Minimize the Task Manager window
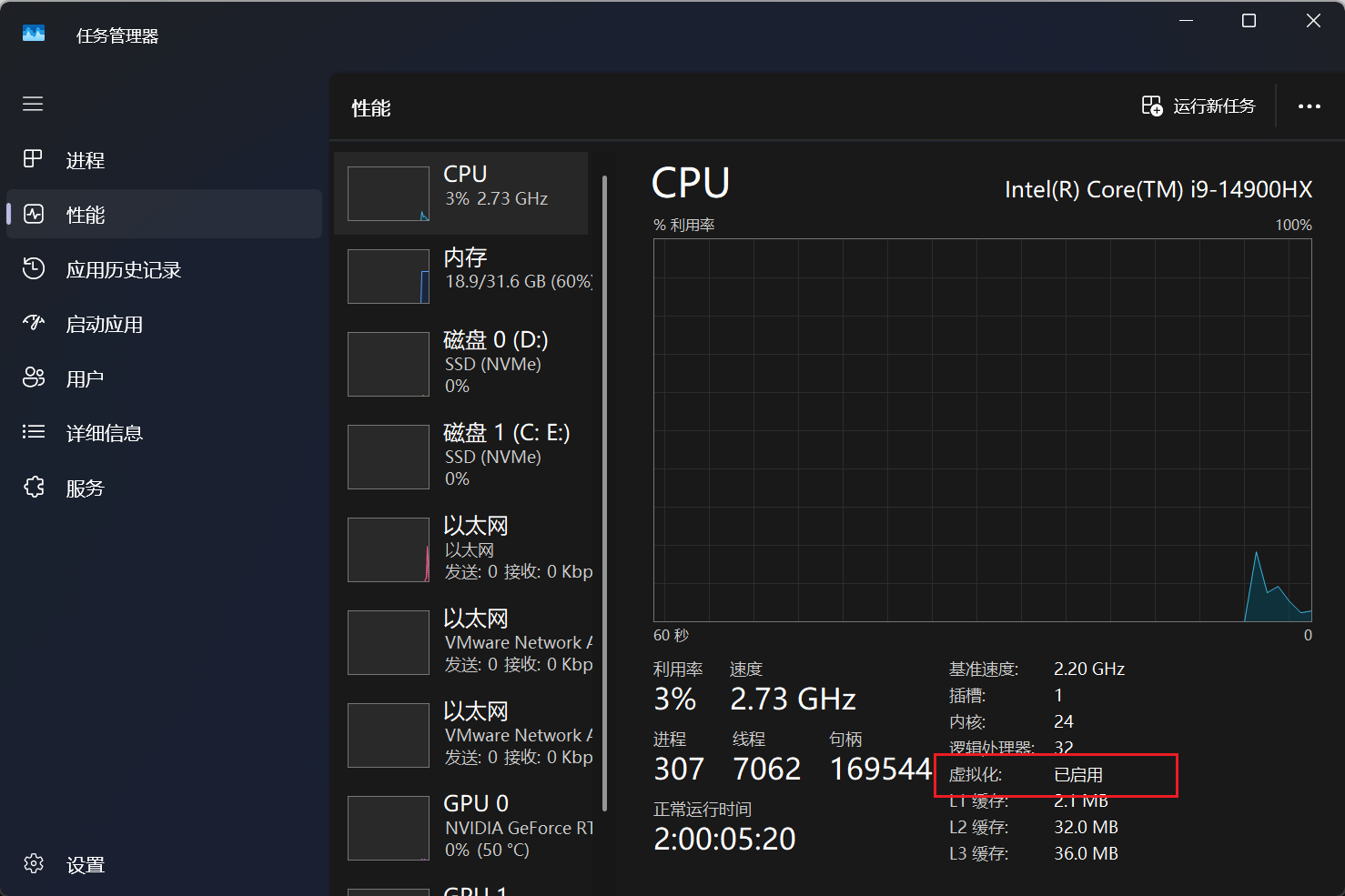The image size is (1345, 896). tap(1187, 20)
